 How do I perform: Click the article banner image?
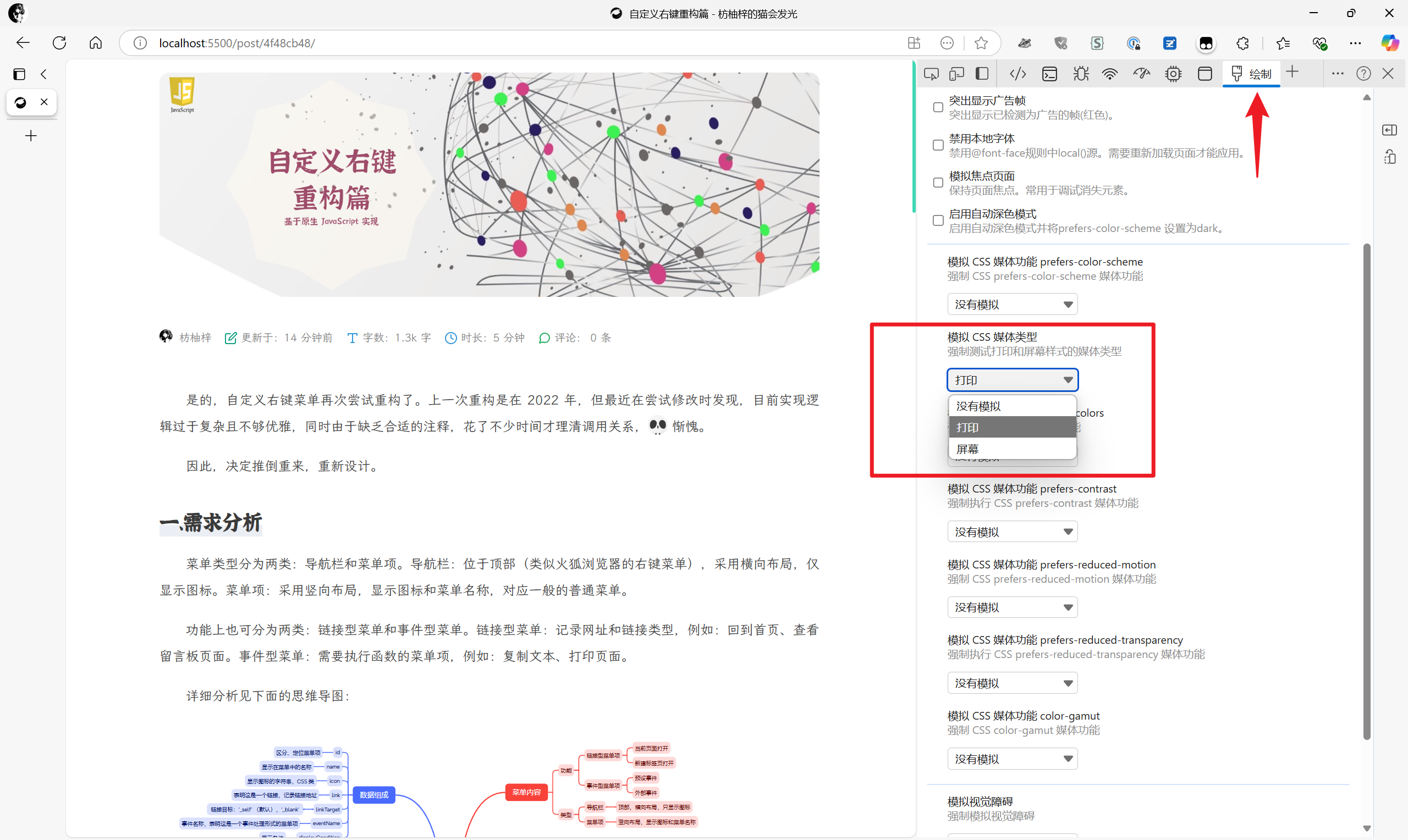[489, 185]
